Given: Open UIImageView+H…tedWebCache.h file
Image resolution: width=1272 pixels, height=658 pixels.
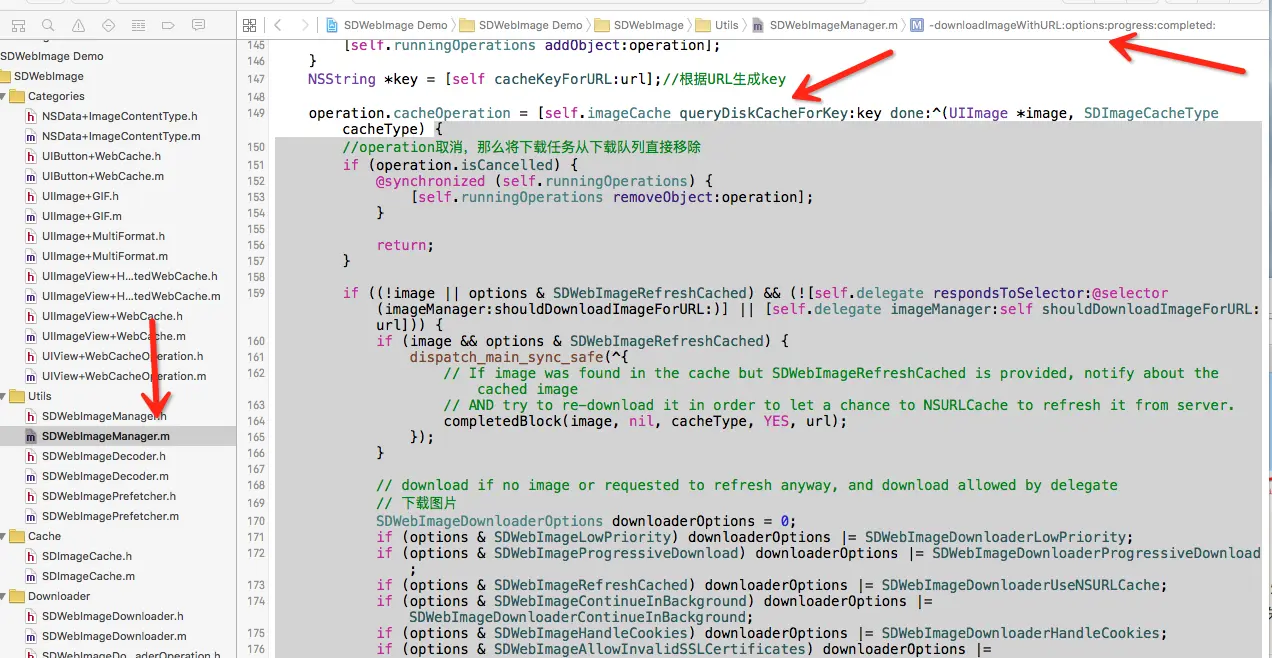Looking at the screenshot, I should pos(129,276).
